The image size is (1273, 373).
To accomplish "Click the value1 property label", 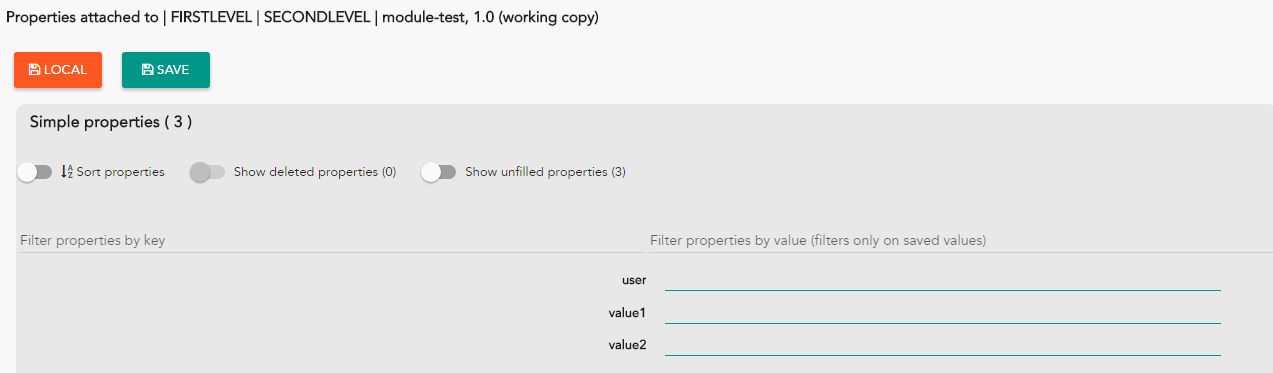I will click(x=627, y=313).
